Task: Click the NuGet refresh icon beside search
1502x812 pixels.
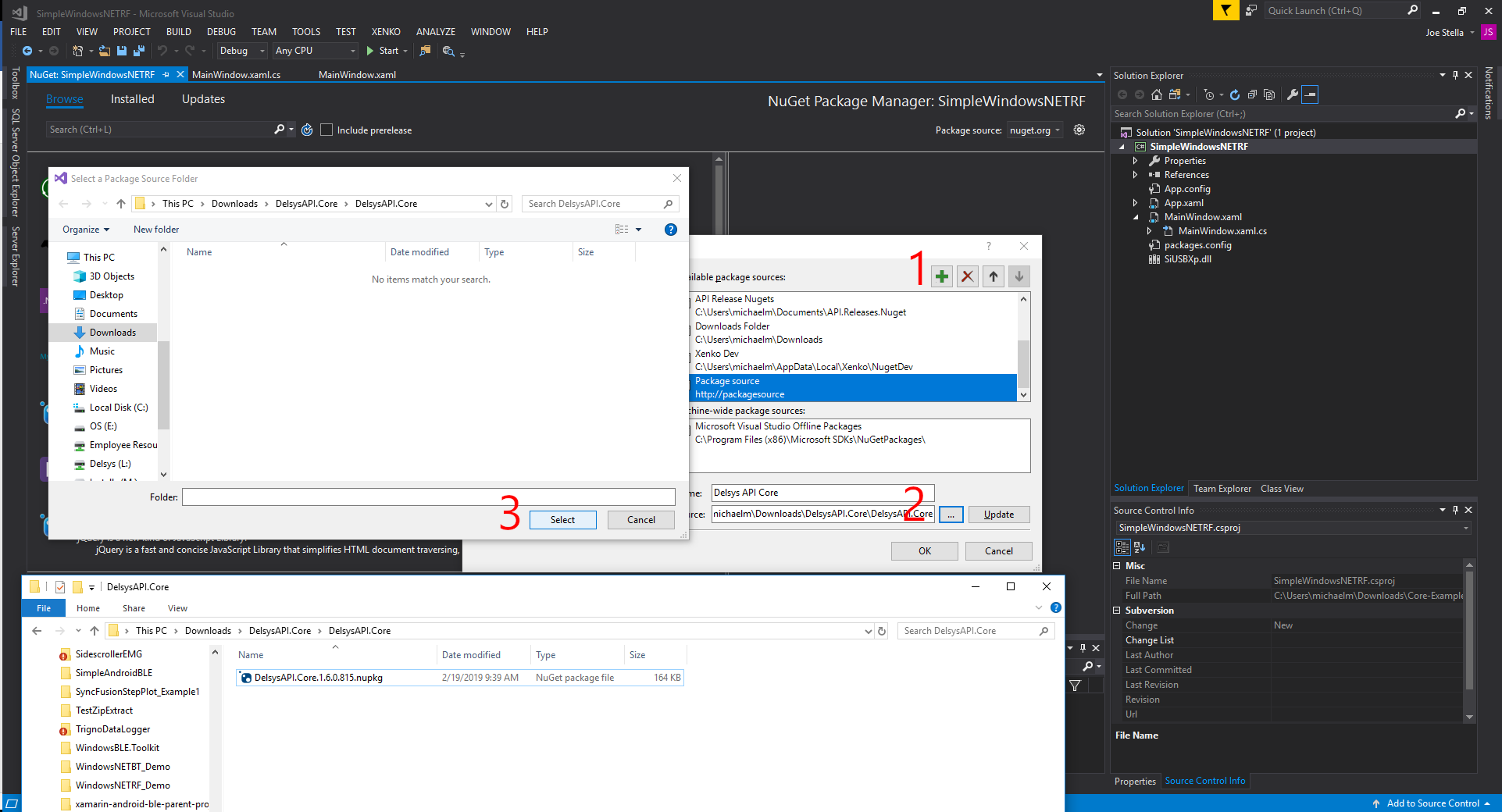Action: pos(307,130)
